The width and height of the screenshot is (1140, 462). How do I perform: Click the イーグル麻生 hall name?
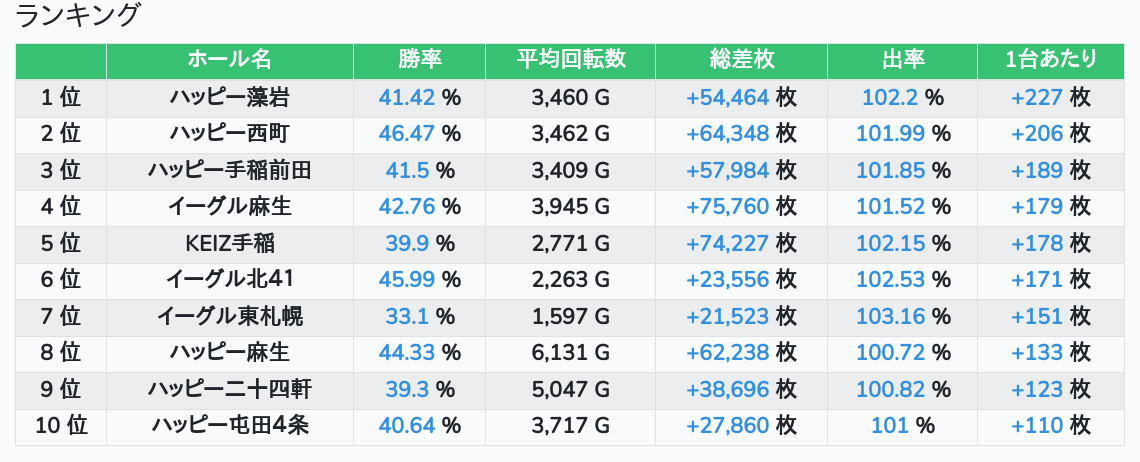pyautogui.click(x=229, y=207)
